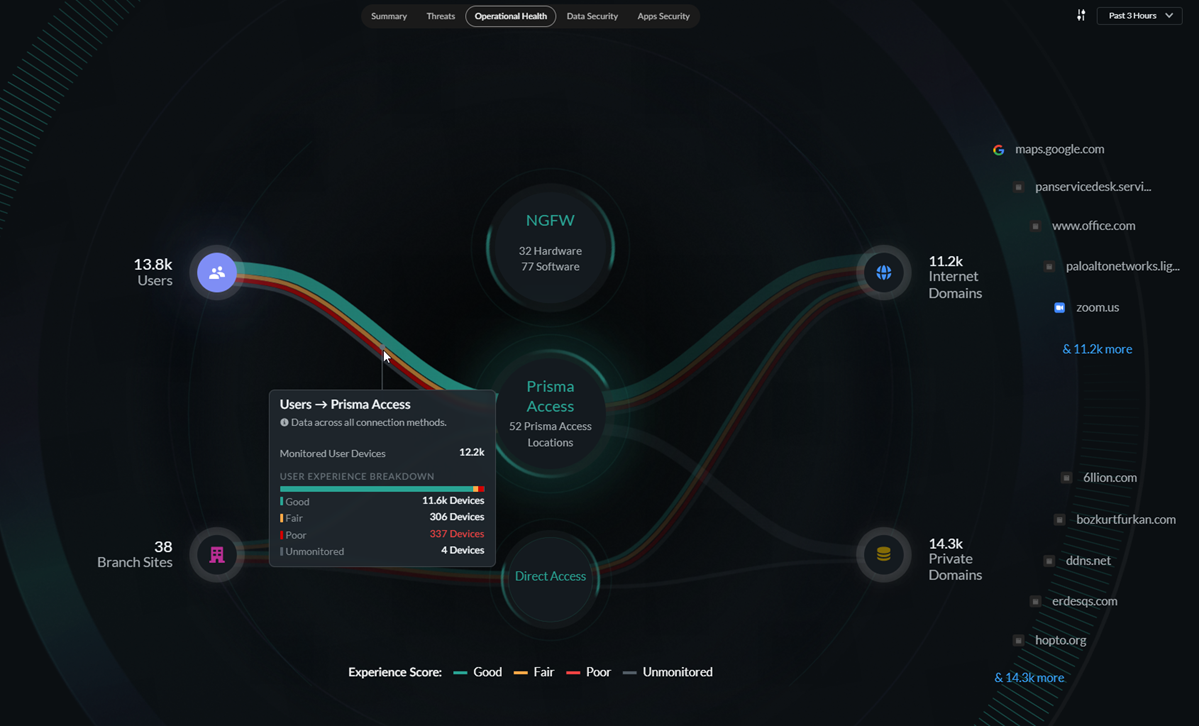Click the 38 Branch Sites label

coord(135,554)
